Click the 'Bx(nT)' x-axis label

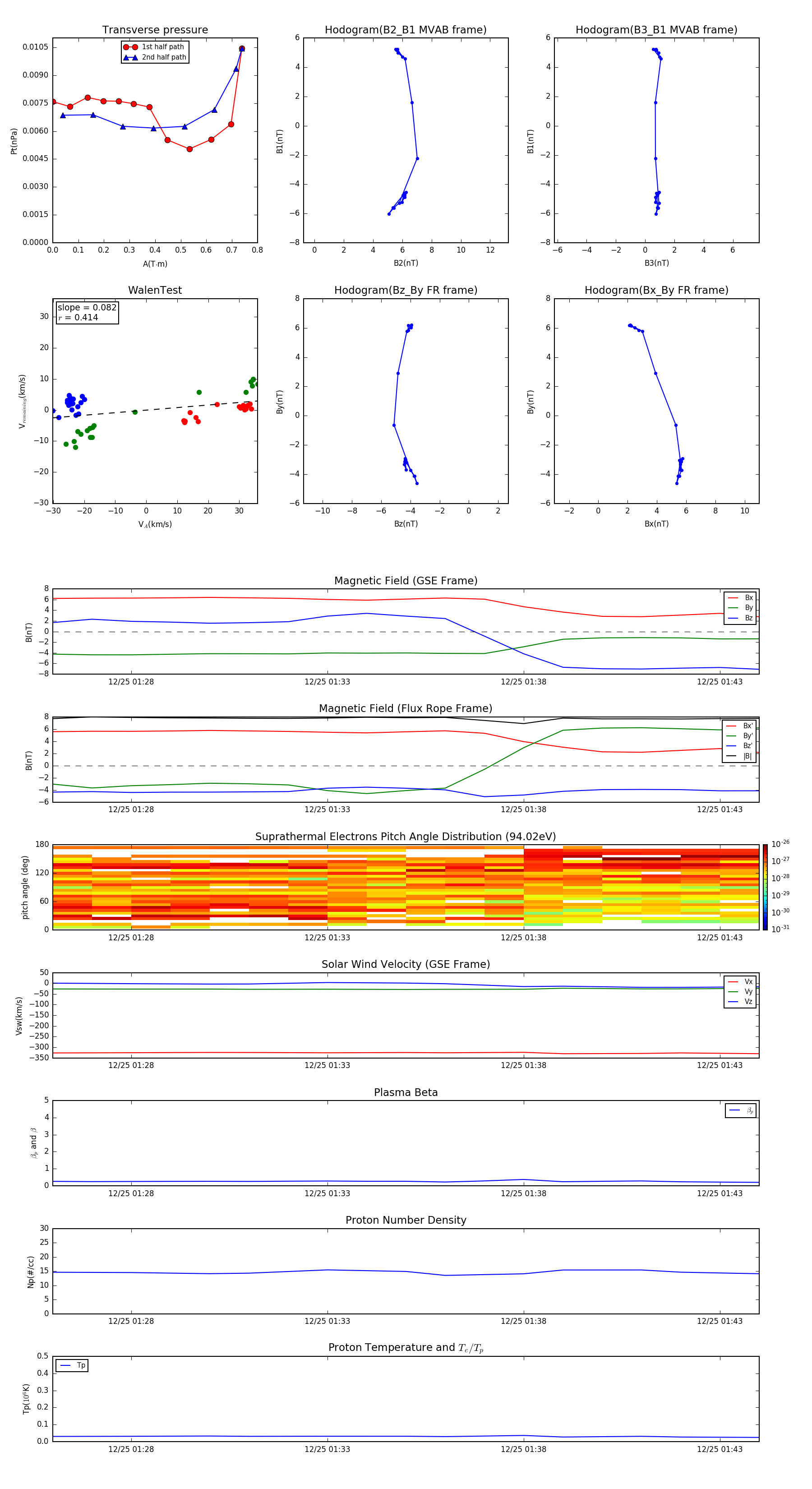pyautogui.click(x=656, y=524)
